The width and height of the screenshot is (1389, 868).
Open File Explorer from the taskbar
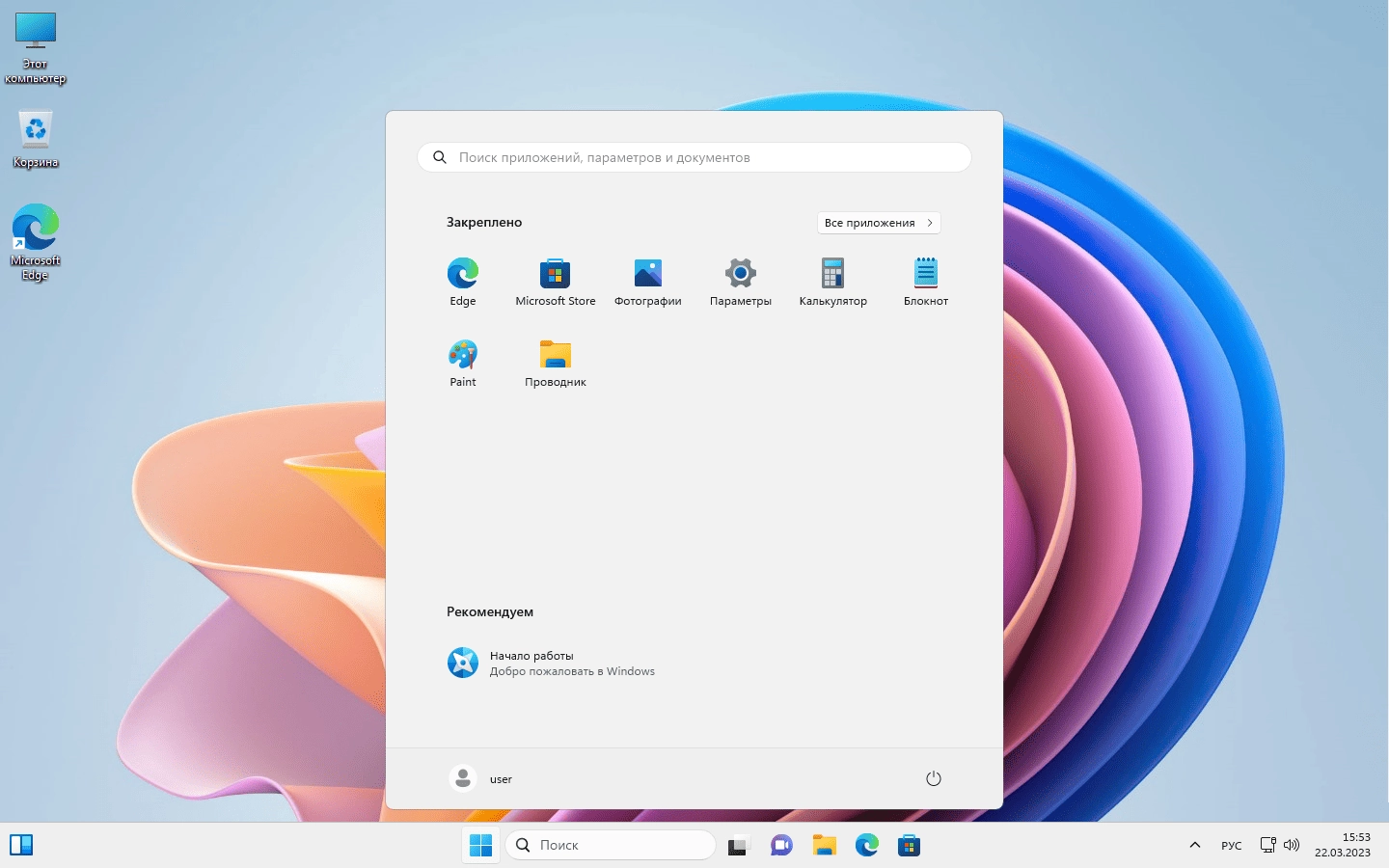(824, 846)
